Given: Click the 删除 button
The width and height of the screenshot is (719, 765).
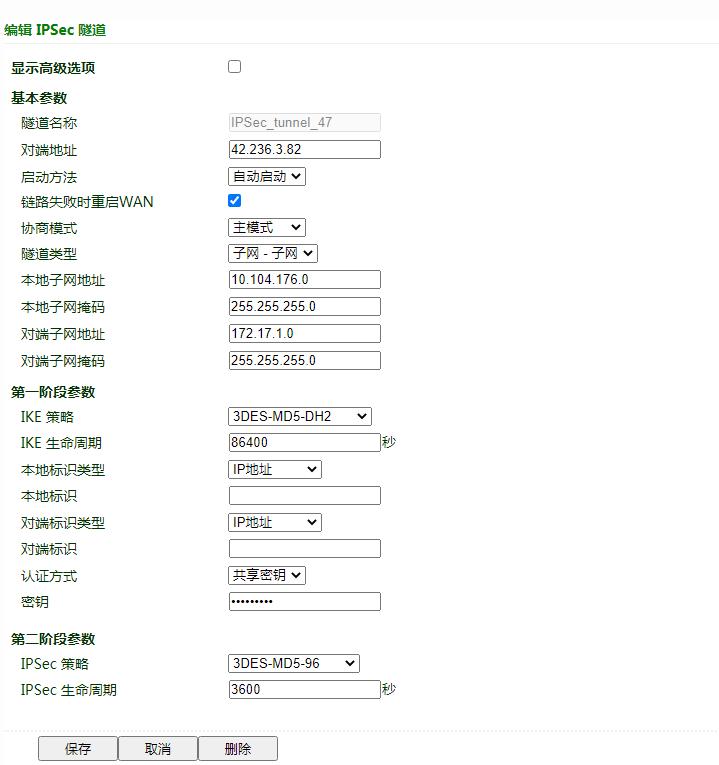Looking at the screenshot, I should 238,749.
